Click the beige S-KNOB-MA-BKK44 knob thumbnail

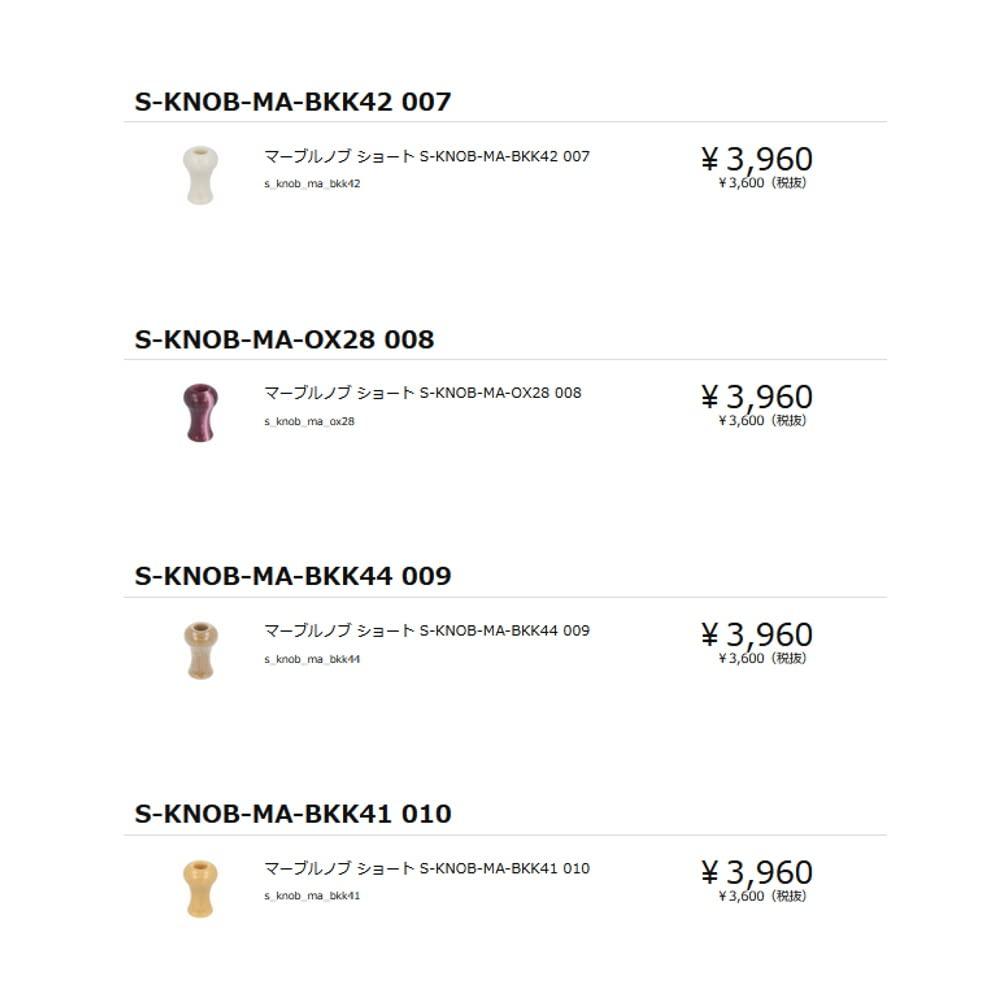pyautogui.click(x=201, y=649)
